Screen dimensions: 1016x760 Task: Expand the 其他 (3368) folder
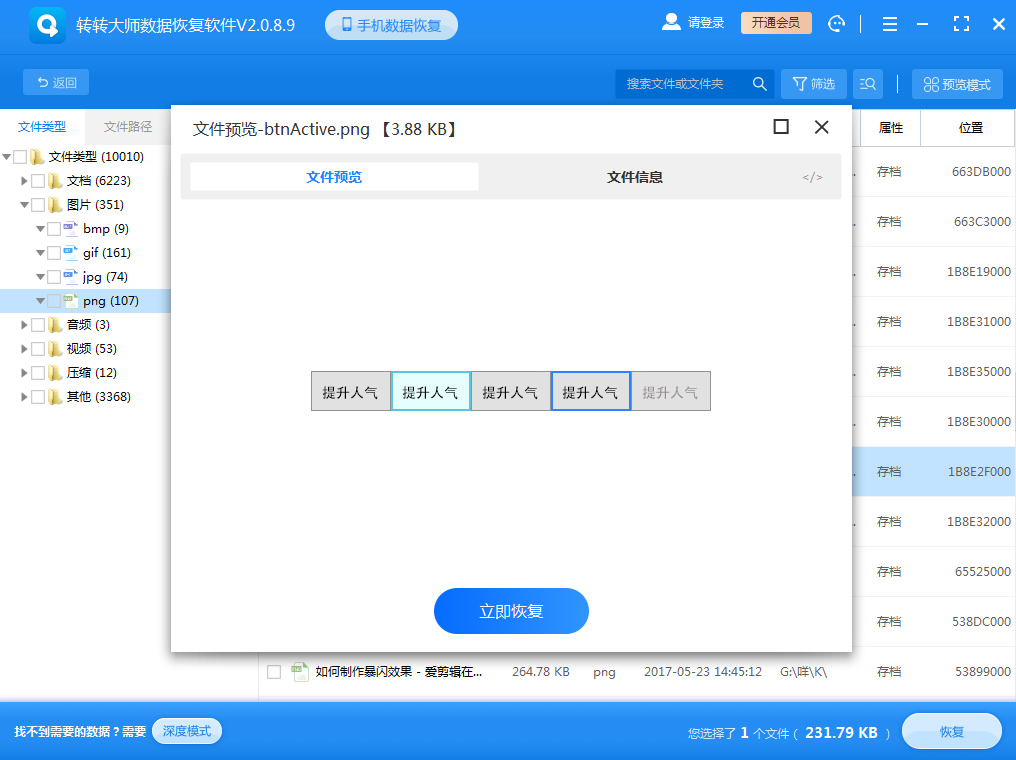pyautogui.click(x=23, y=396)
